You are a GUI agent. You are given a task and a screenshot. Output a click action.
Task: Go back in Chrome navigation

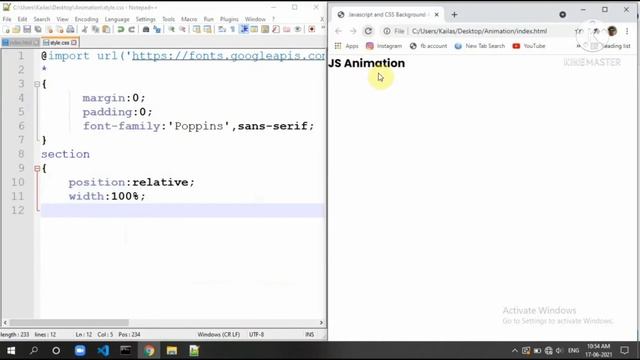(x=338, y=31)
